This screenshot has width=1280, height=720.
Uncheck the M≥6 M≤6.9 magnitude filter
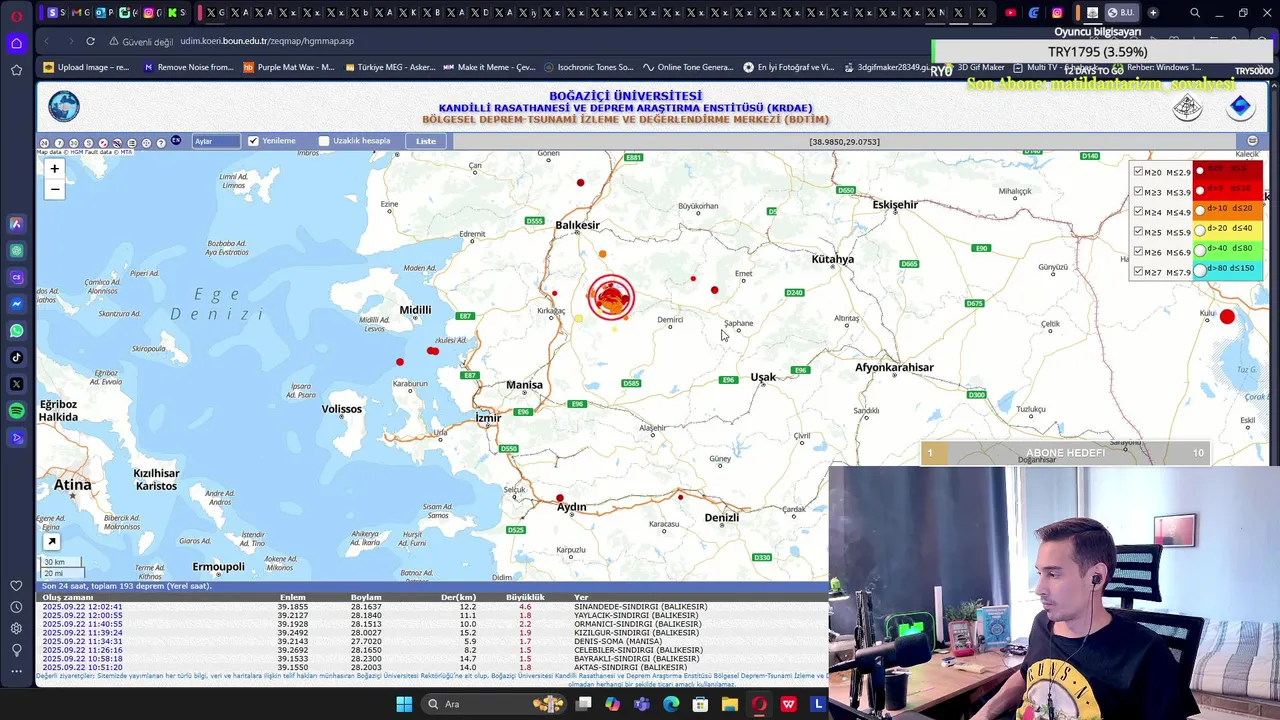click(1138, 252)
